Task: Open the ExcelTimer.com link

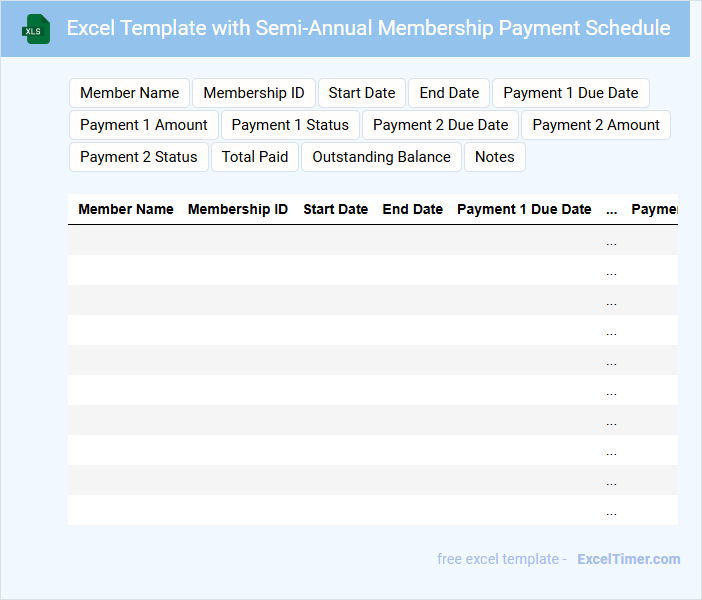Action: coord(628,559)
